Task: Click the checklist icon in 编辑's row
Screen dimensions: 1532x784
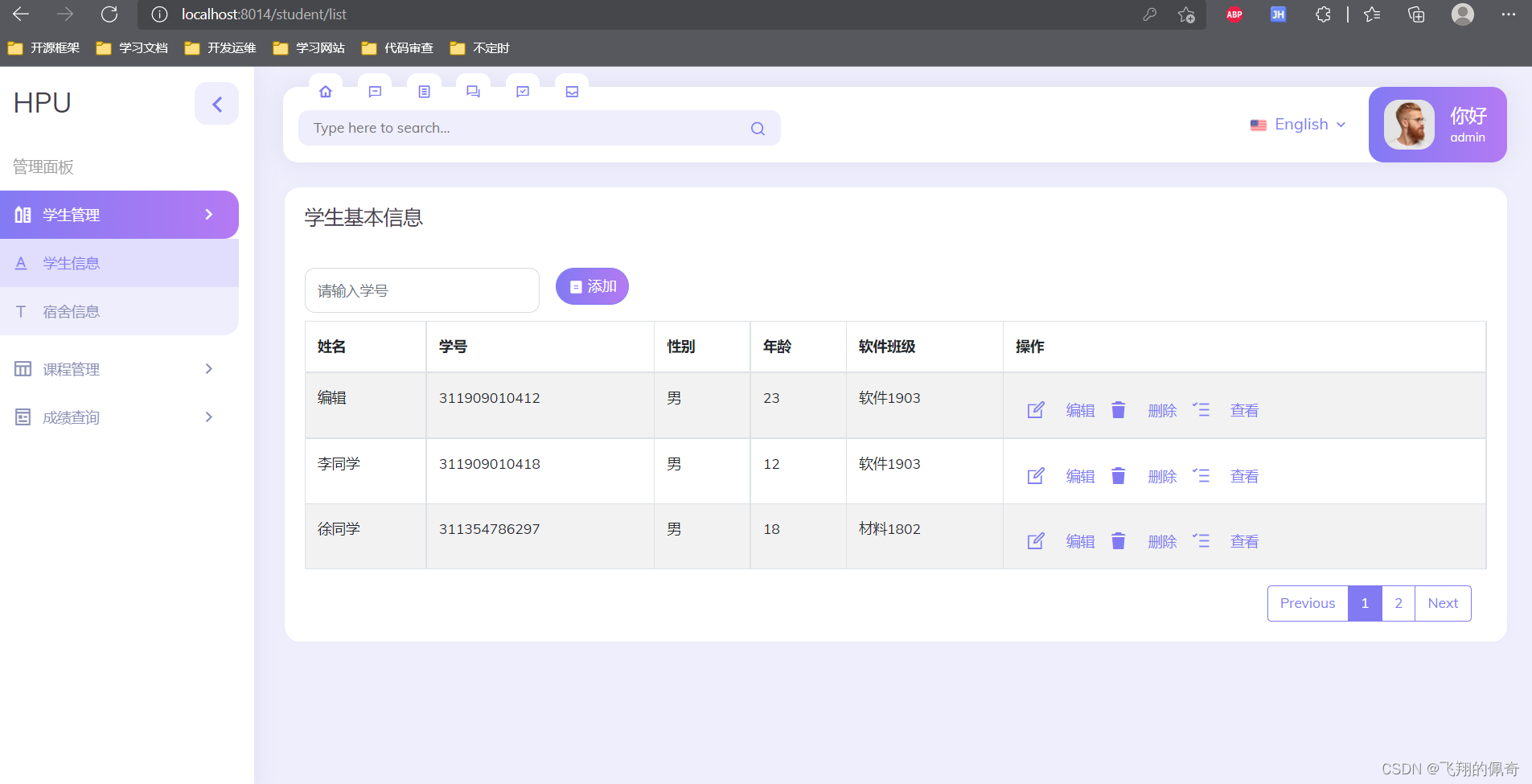Action: 1201,409
